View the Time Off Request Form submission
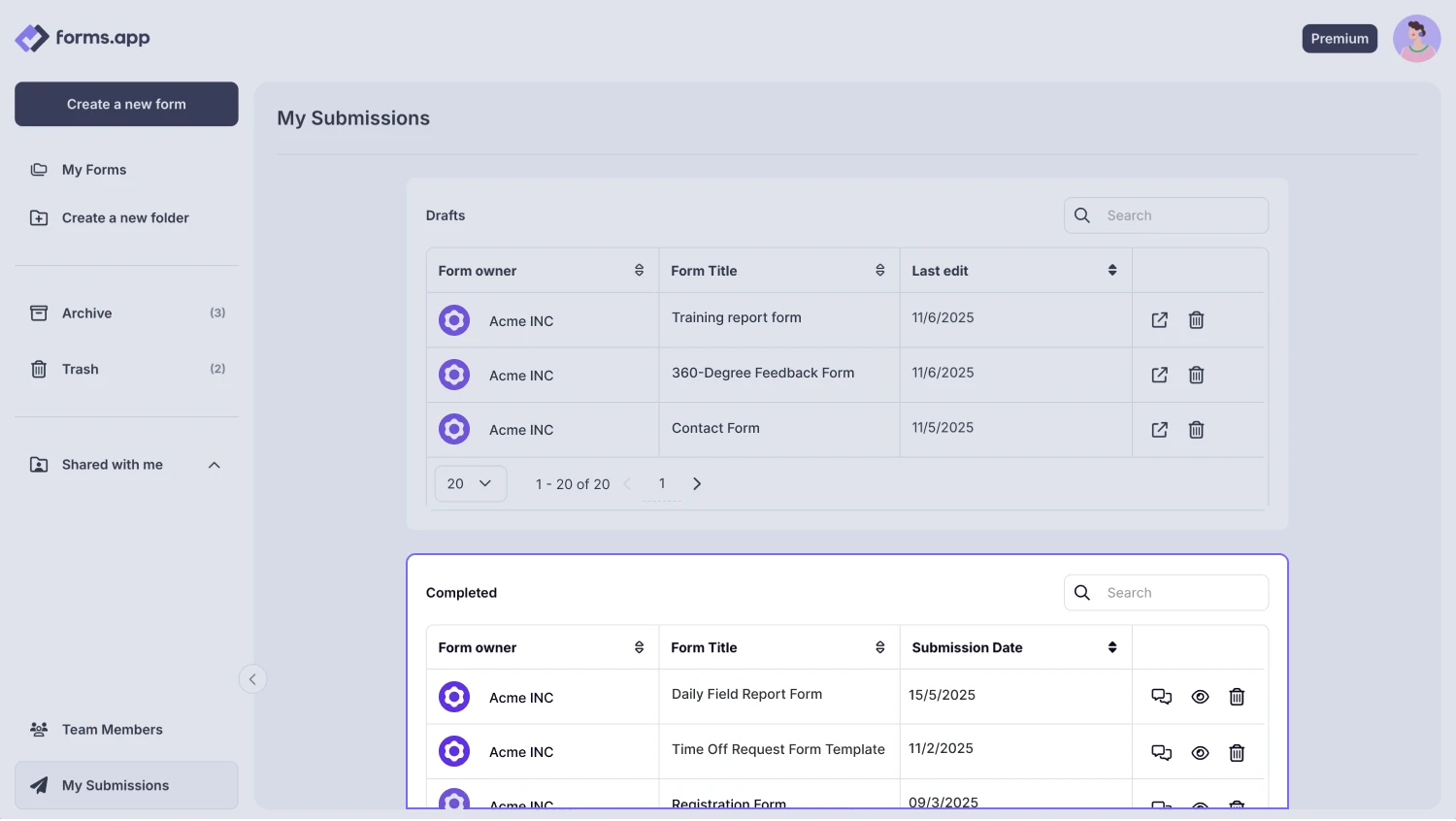Image resolution: width=1456 pixels, height=821 pixels. (1200, 752)
